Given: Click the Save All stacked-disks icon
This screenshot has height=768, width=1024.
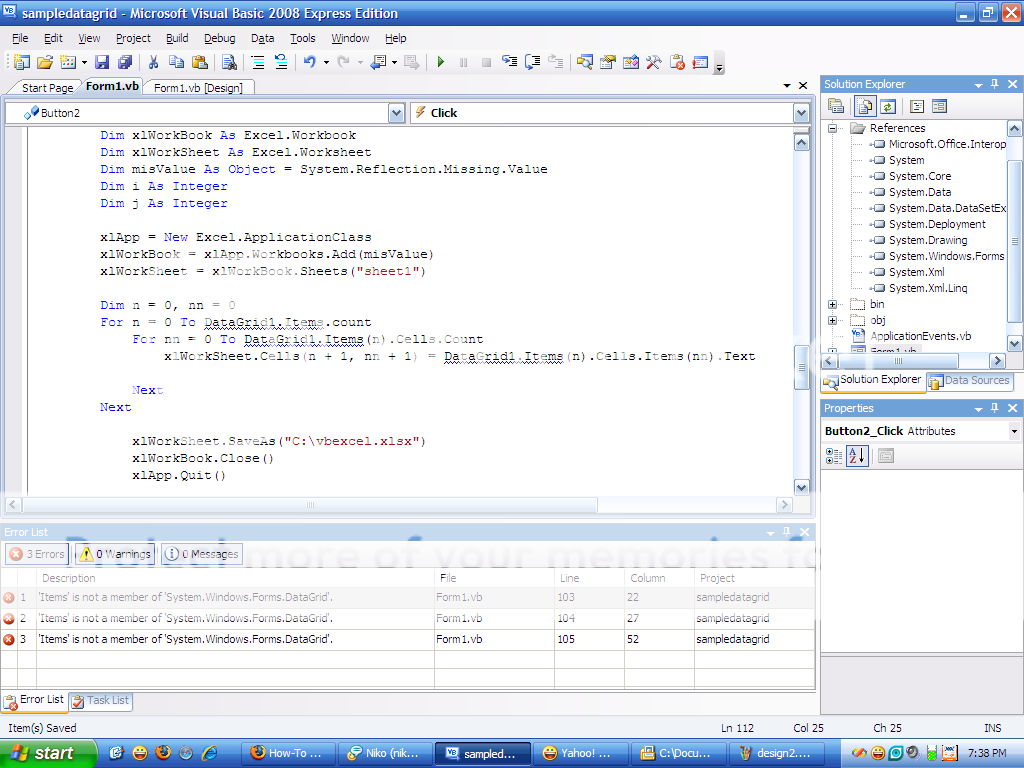Looking at the screenshot, I should pyautogui.click(x=125, y=62).
